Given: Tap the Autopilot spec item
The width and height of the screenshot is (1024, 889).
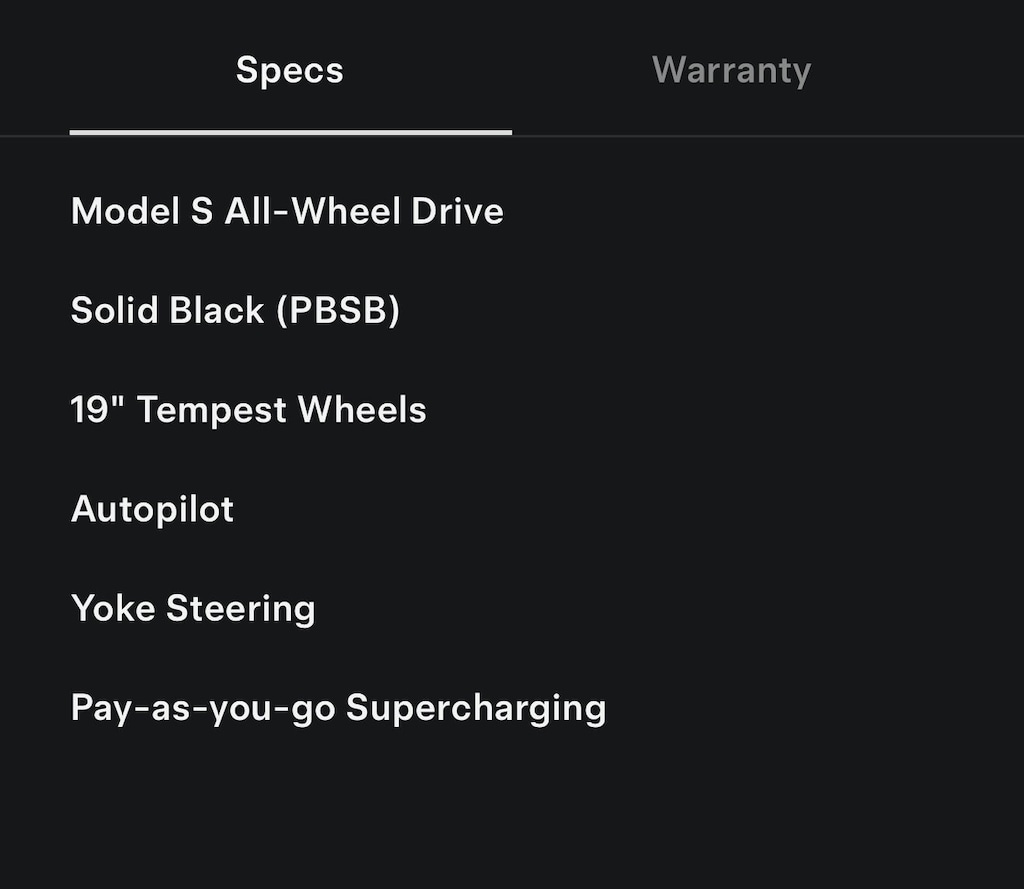Looking at the screenshot, I should coord(152,509).
